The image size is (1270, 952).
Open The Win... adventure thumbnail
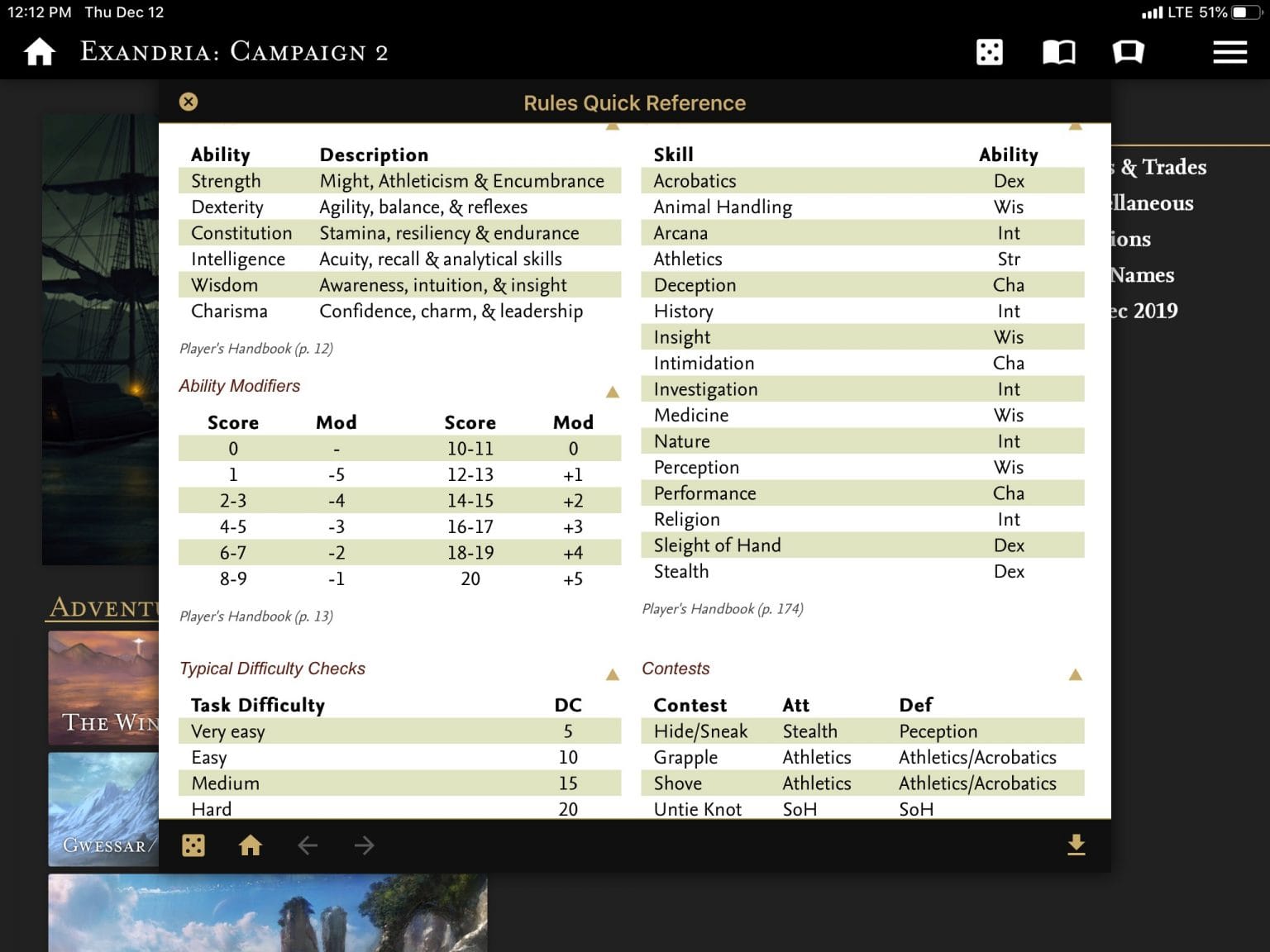[103, 688]
